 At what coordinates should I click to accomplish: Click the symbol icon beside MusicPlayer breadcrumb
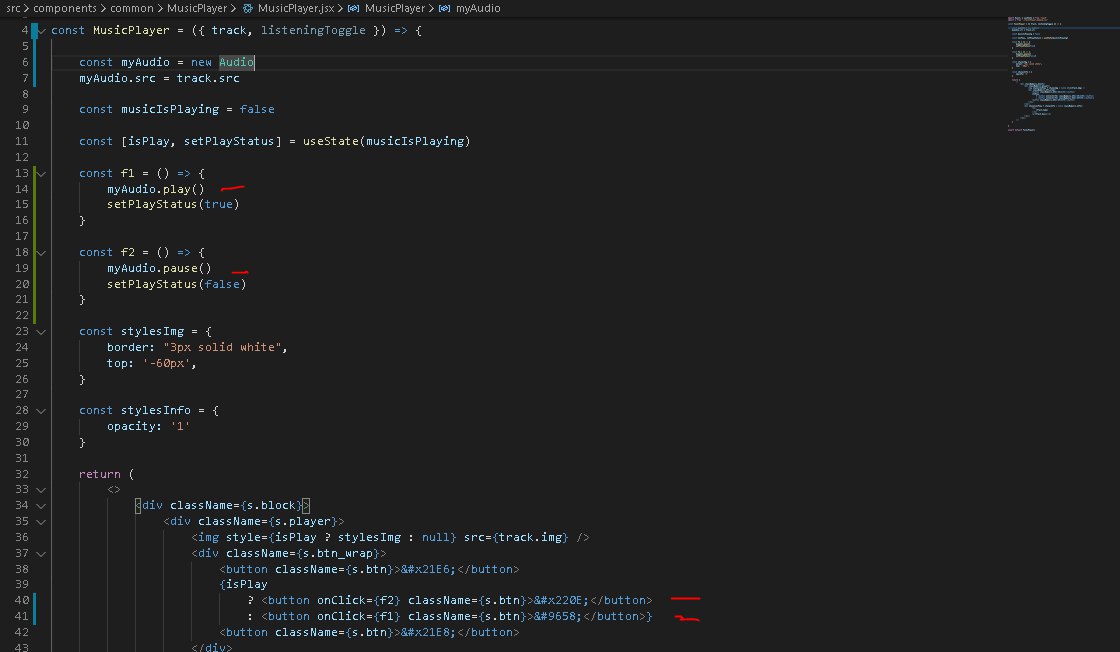(353, 8)
